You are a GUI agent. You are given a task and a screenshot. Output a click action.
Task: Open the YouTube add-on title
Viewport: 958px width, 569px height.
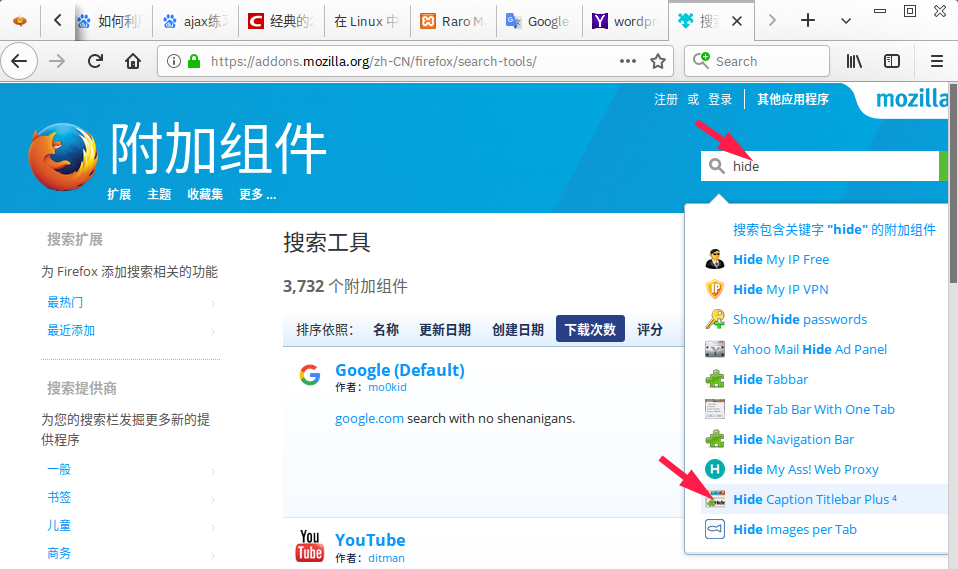pos(370,540)
